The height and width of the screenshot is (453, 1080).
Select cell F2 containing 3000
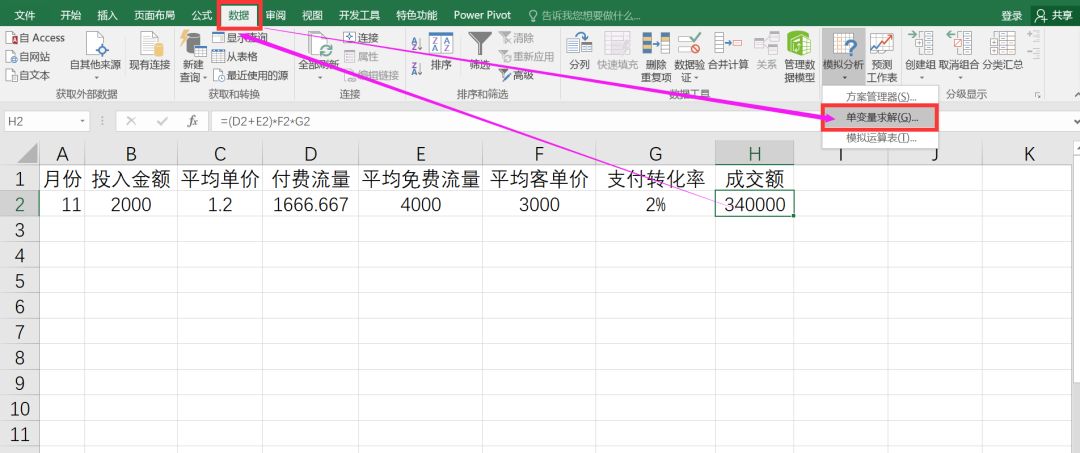539,204
